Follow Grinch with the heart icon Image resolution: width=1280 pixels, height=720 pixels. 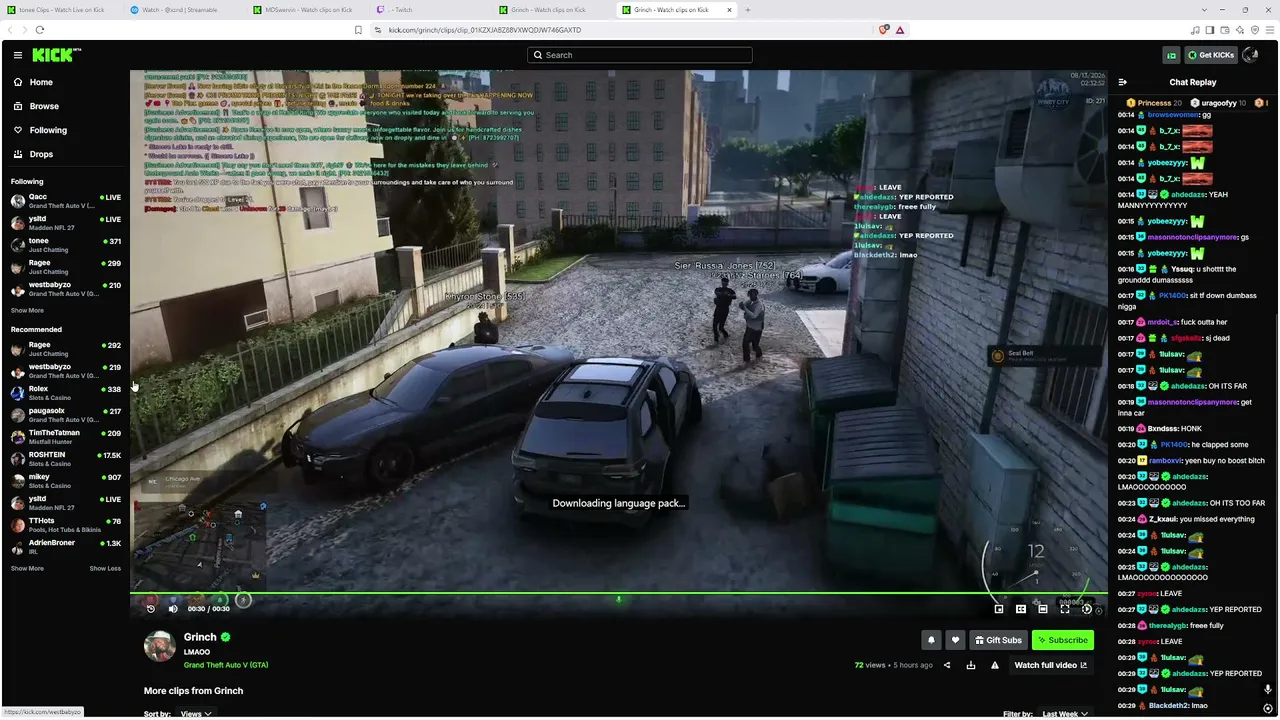[955, 640]
